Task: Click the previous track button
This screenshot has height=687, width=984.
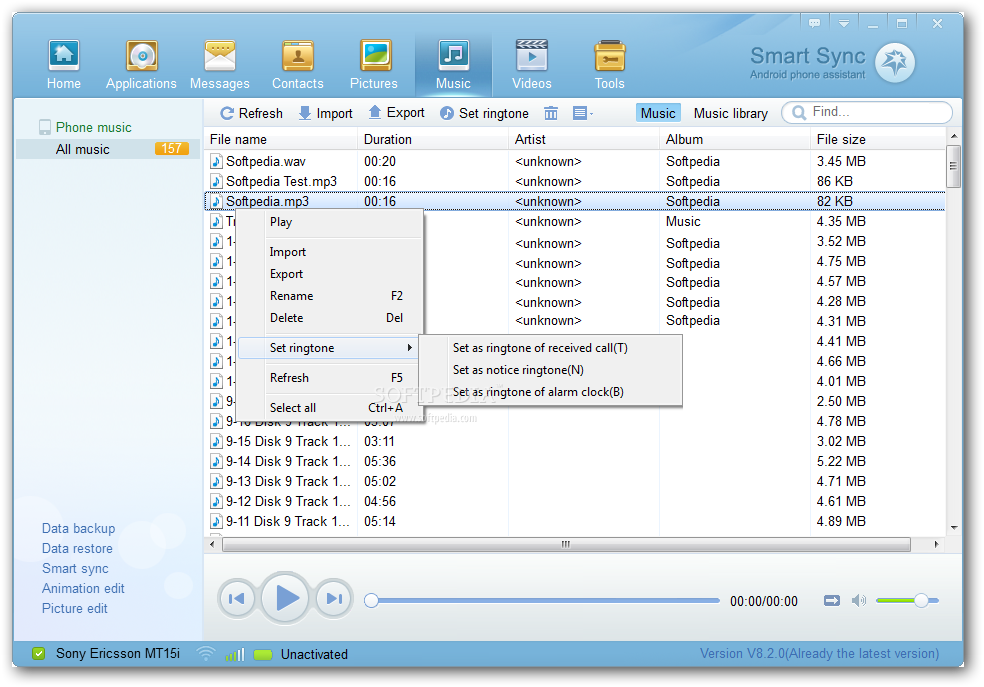Action: [x=237, y=599]
